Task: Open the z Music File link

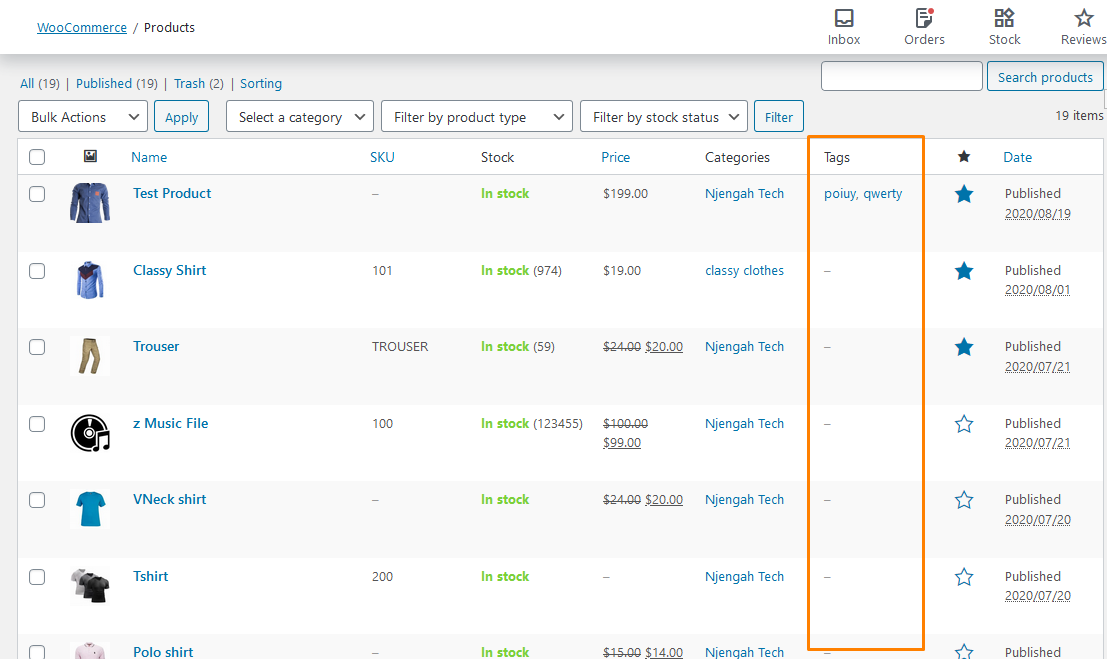Action: [171, 424]
